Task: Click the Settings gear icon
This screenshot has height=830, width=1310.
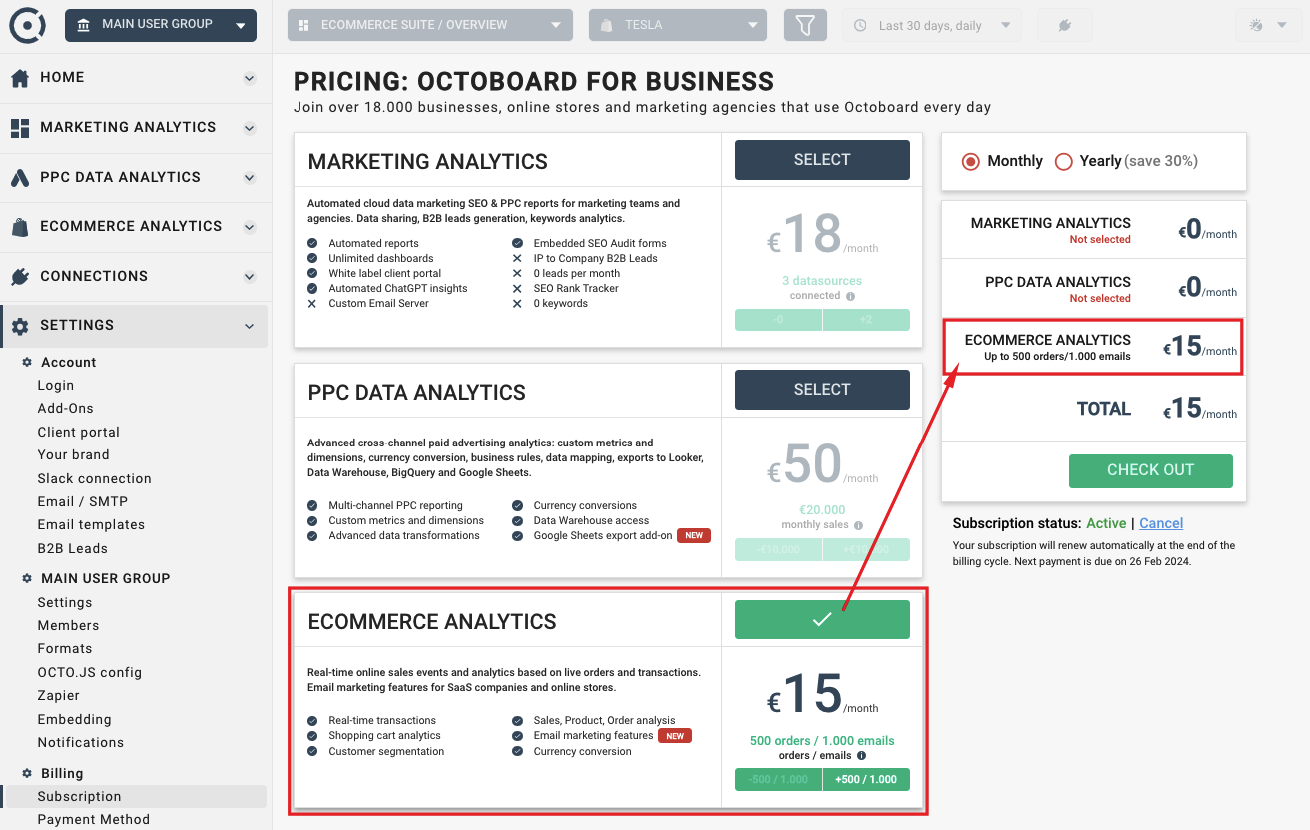Action: coord(19,326)
